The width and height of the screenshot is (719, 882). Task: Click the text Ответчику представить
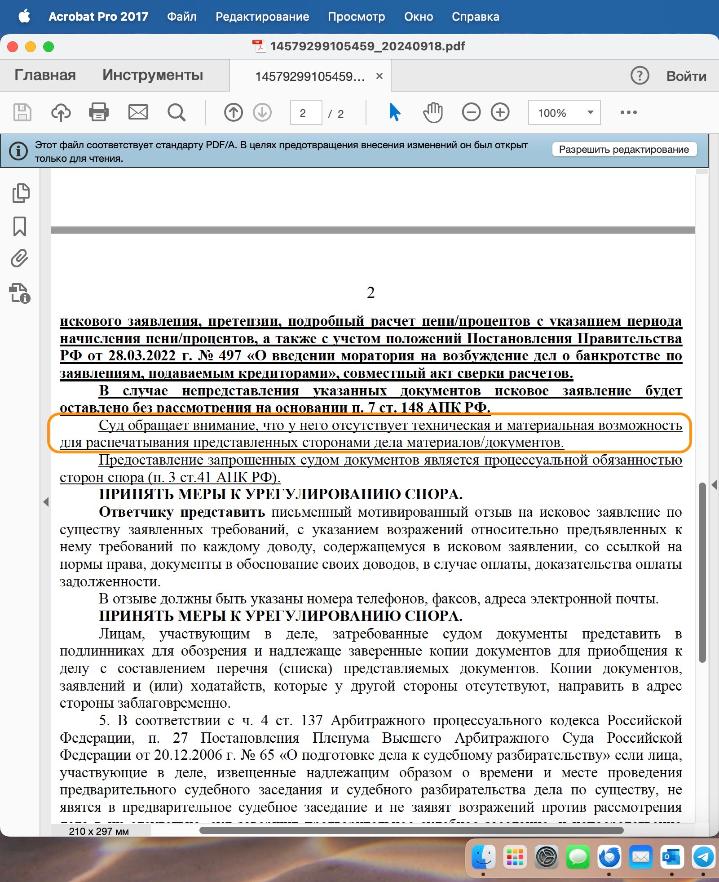tap(182, 512)
